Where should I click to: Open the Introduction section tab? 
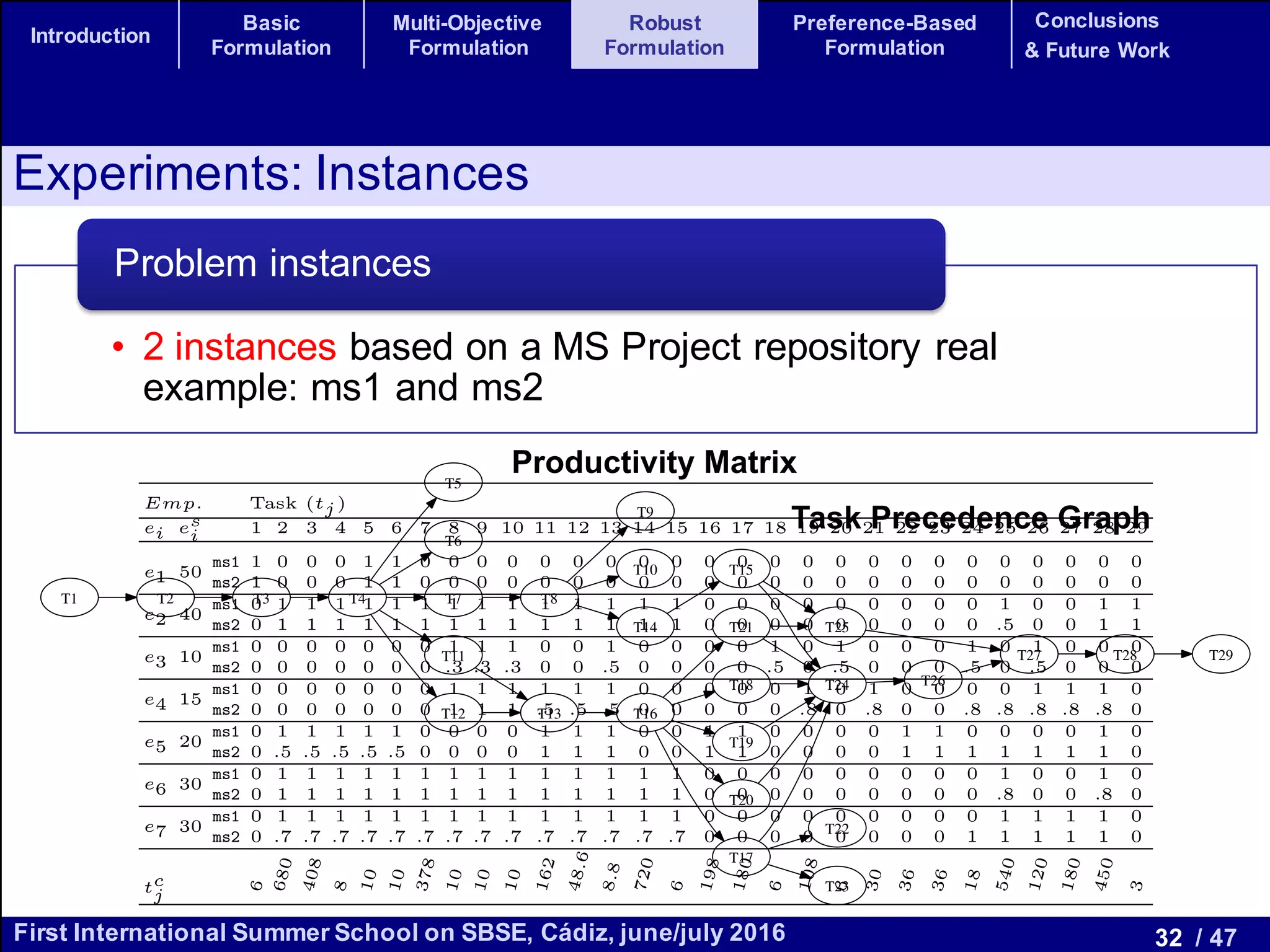pyautogui.click(x=90, y=35)
